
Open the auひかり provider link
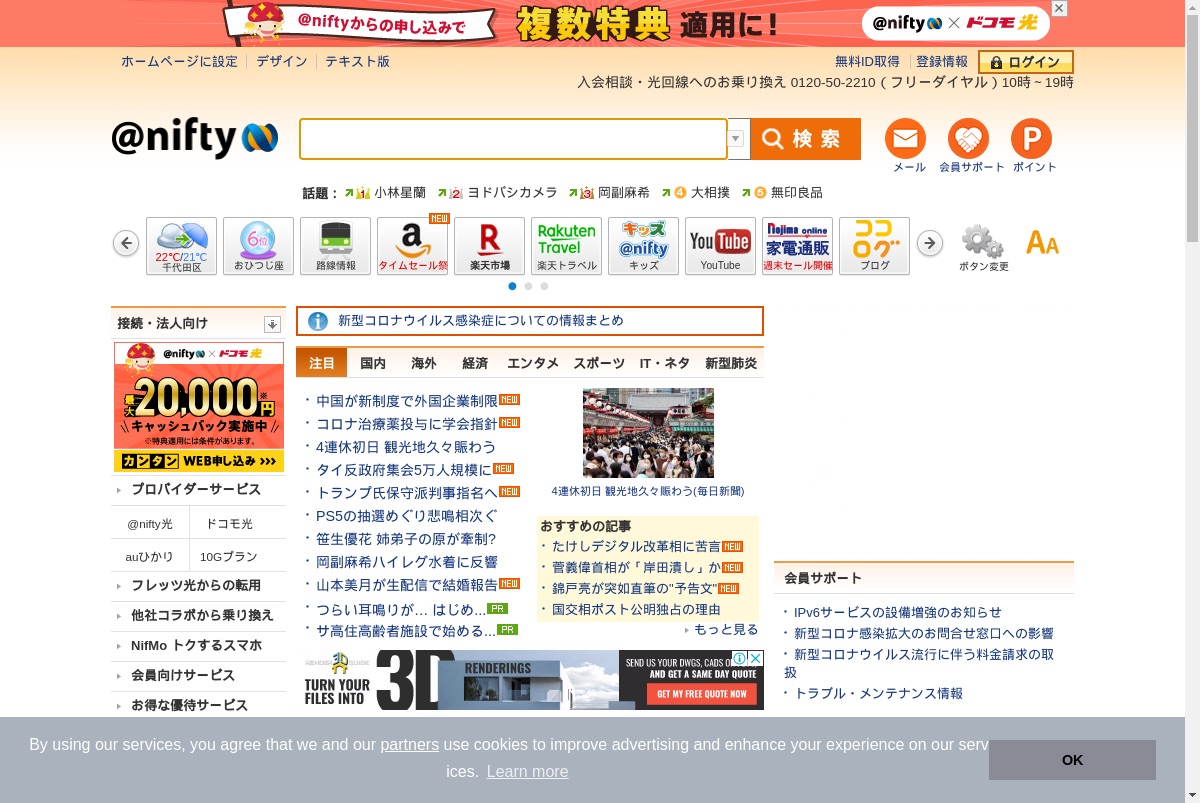[x=150, y=557]
